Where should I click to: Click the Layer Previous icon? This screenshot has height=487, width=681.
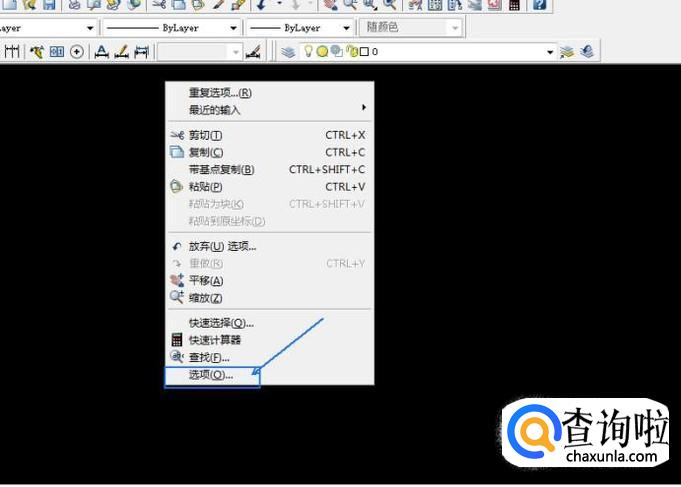[x=588, y=51]
